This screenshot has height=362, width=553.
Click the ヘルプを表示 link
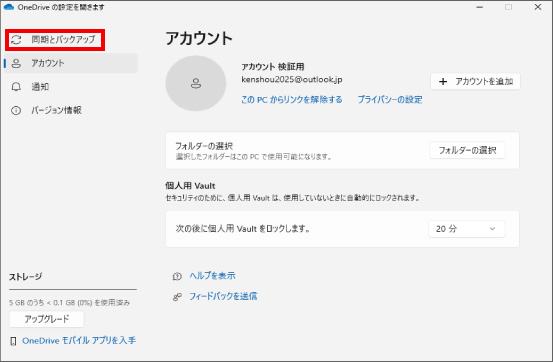212,276
